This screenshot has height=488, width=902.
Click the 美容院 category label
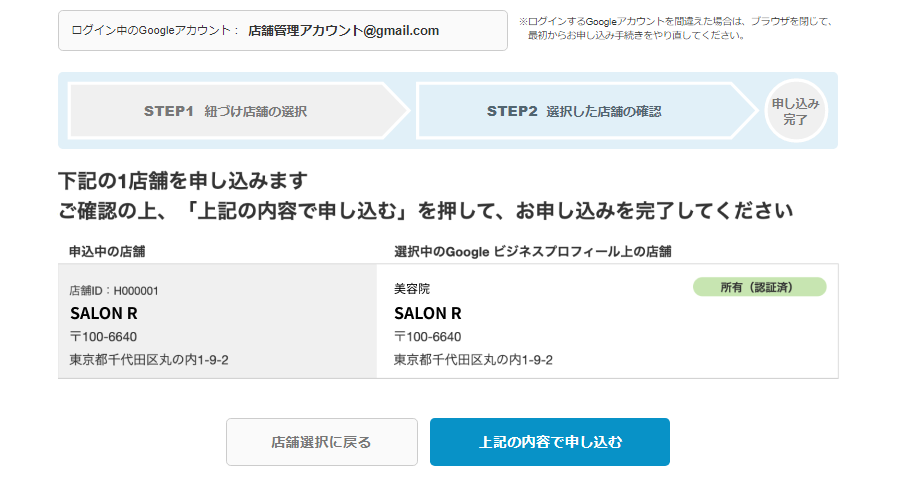[x=412, y=288]
